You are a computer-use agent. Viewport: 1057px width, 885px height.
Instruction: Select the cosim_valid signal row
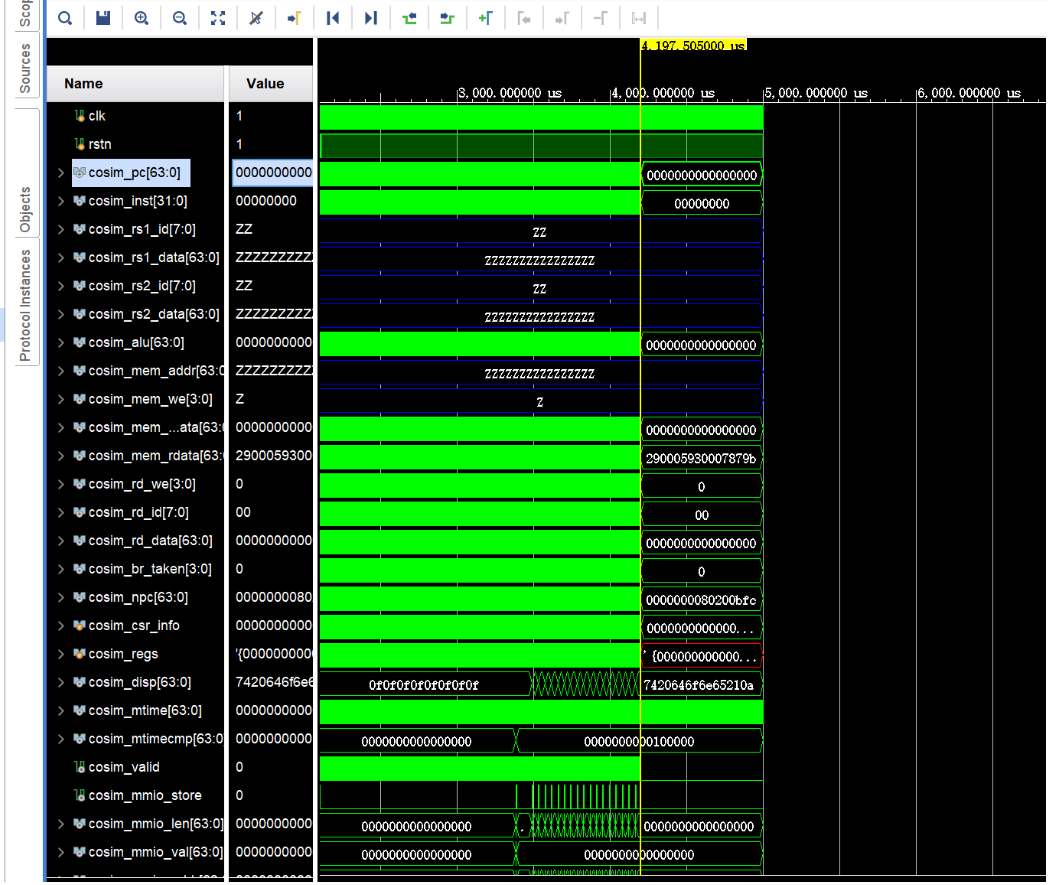point(123,768)
